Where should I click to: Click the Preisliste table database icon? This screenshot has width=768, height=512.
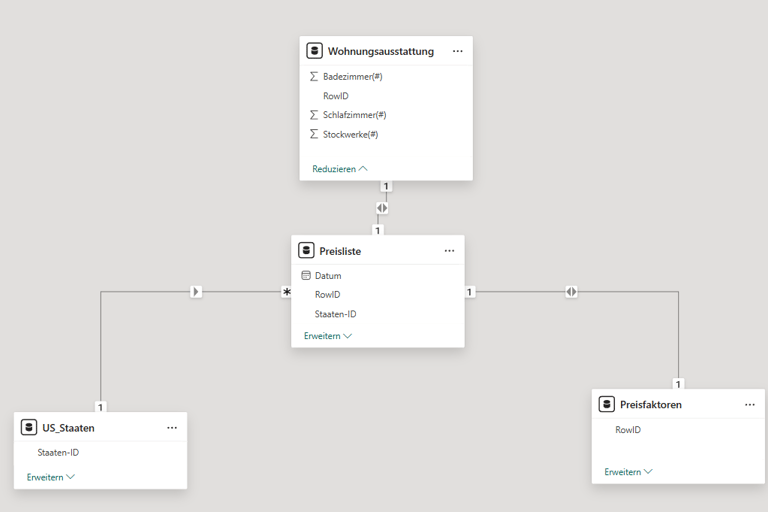306,250
